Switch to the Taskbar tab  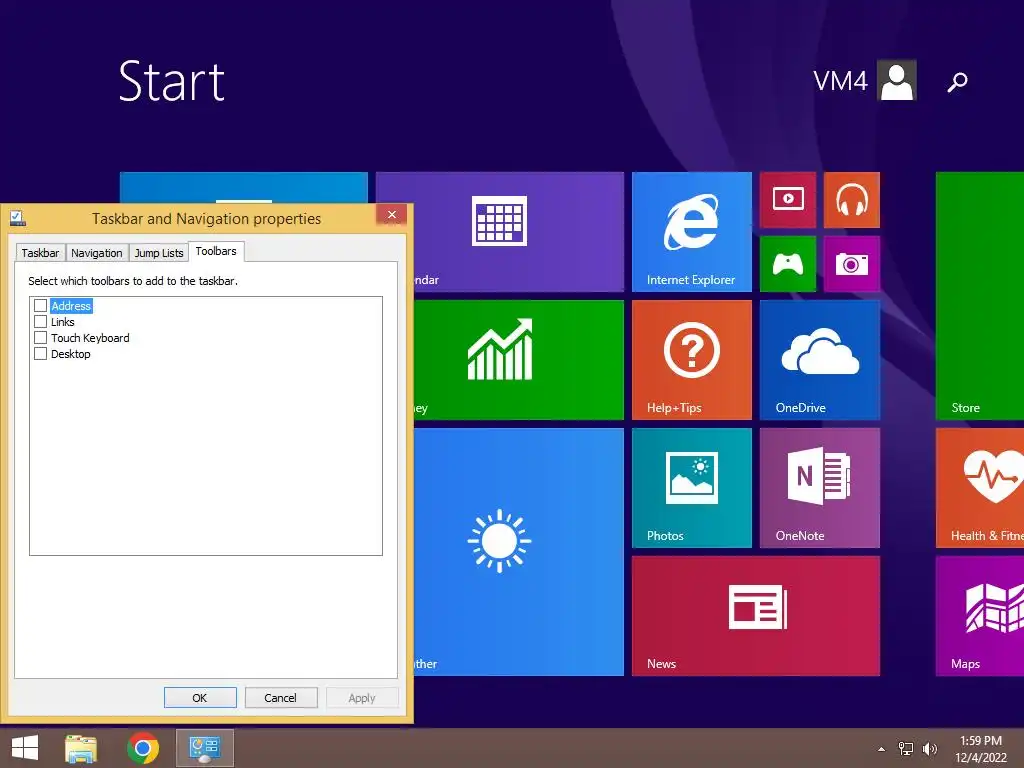[x=40, y=253]
